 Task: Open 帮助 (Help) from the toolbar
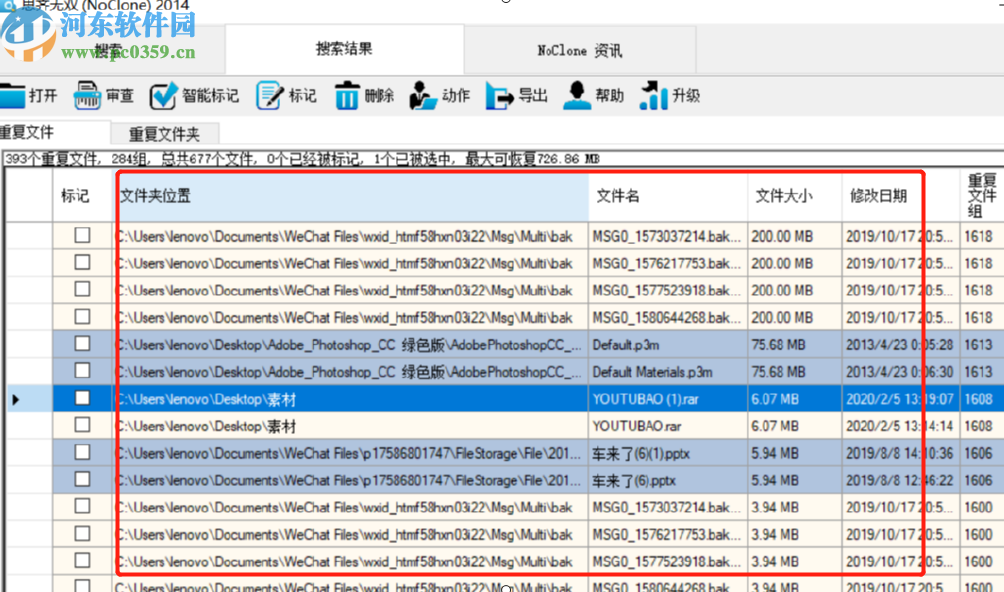[577, 96]
